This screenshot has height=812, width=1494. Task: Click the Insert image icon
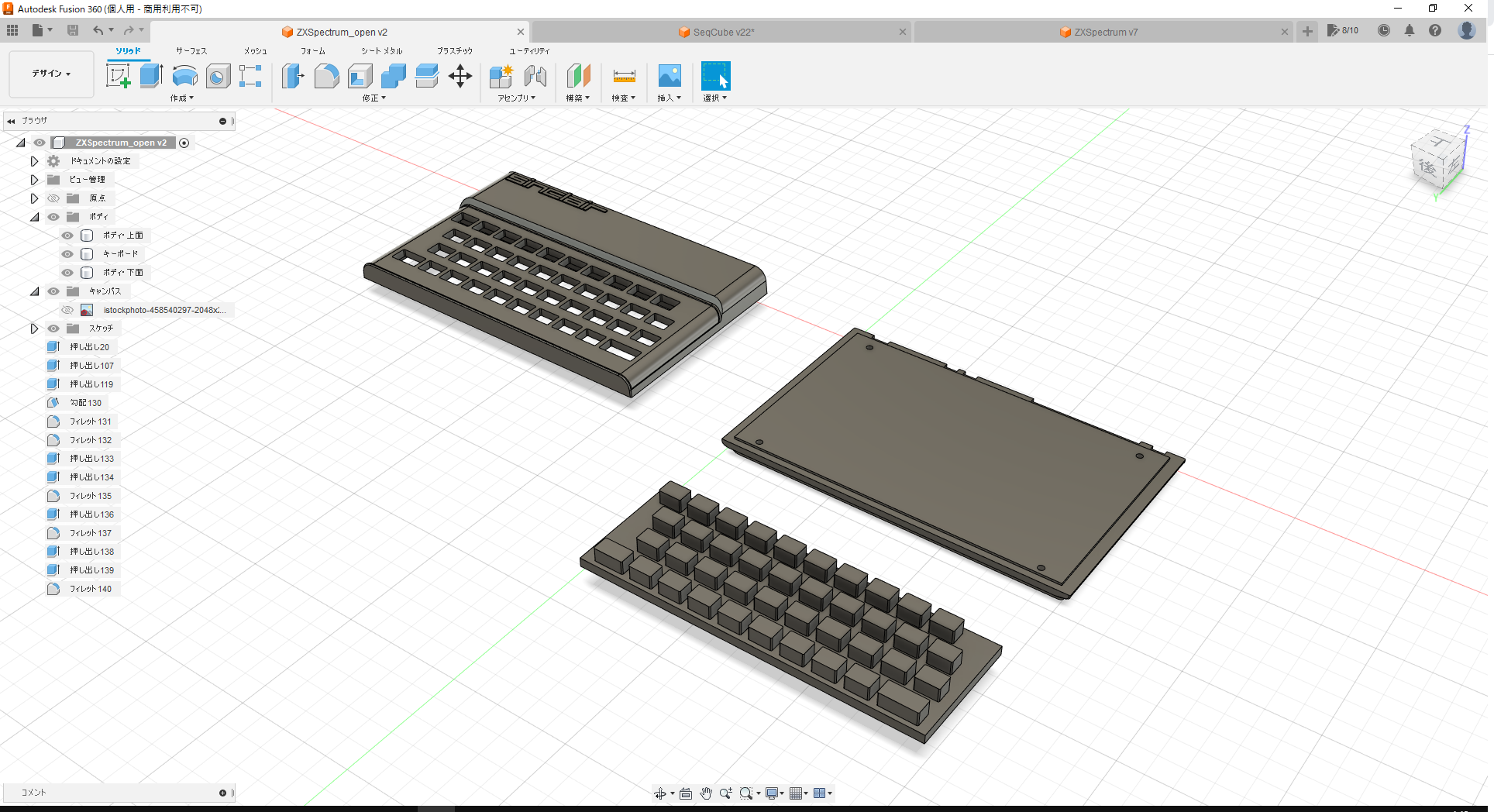[x=670, y=76]
